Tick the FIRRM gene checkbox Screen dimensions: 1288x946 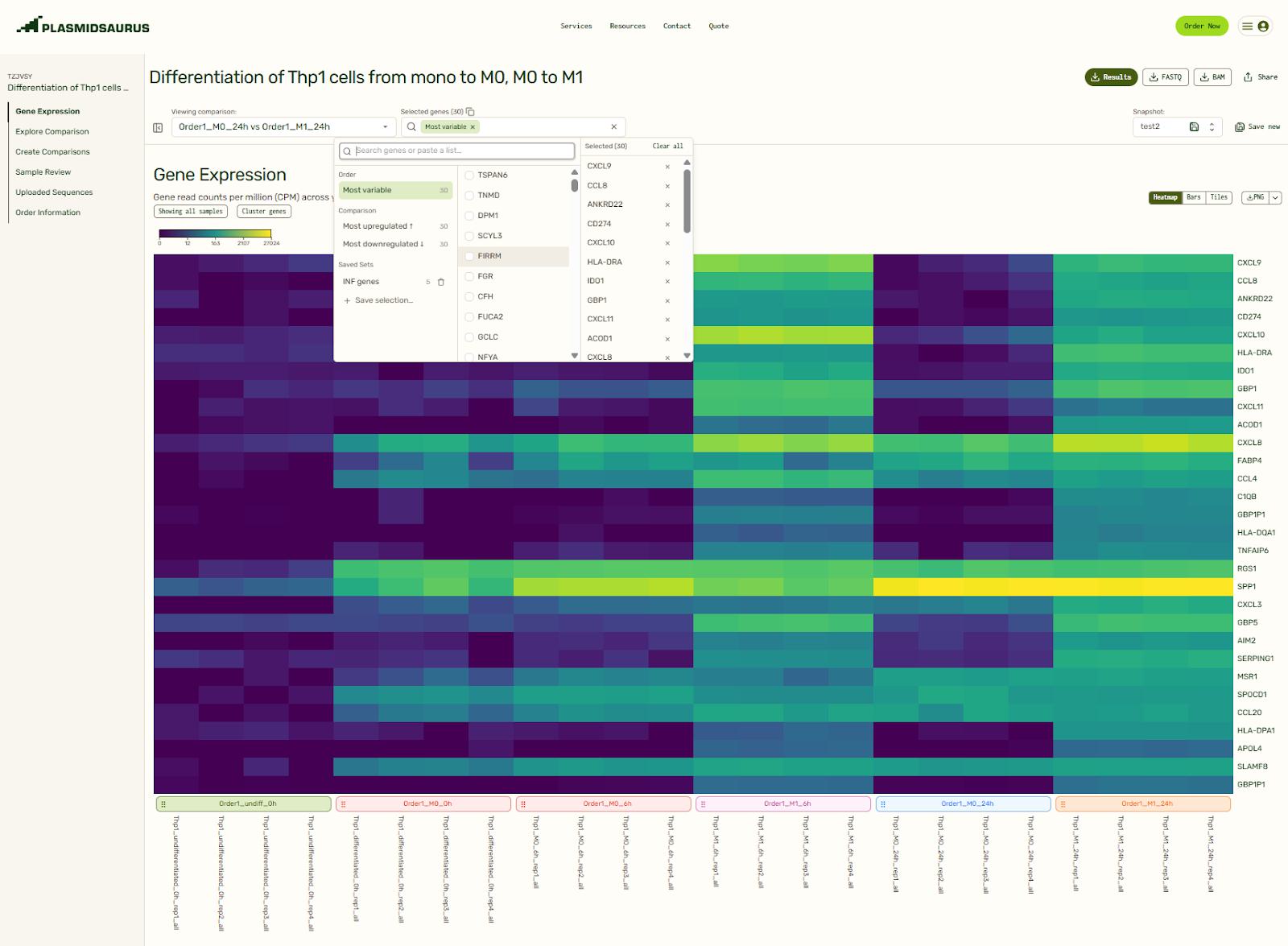tap(469, 256)
